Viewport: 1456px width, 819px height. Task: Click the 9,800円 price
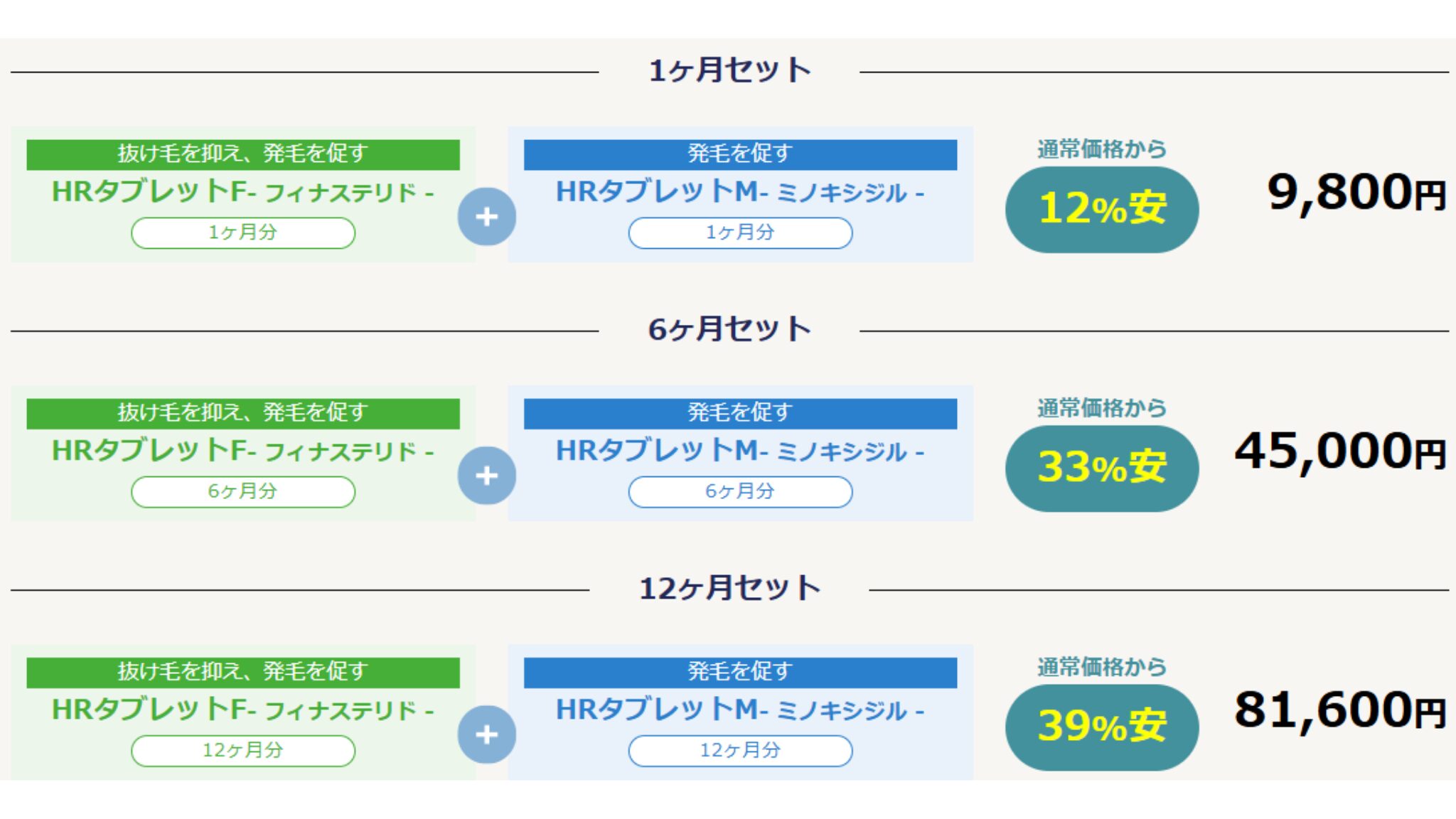(1356, 193)
